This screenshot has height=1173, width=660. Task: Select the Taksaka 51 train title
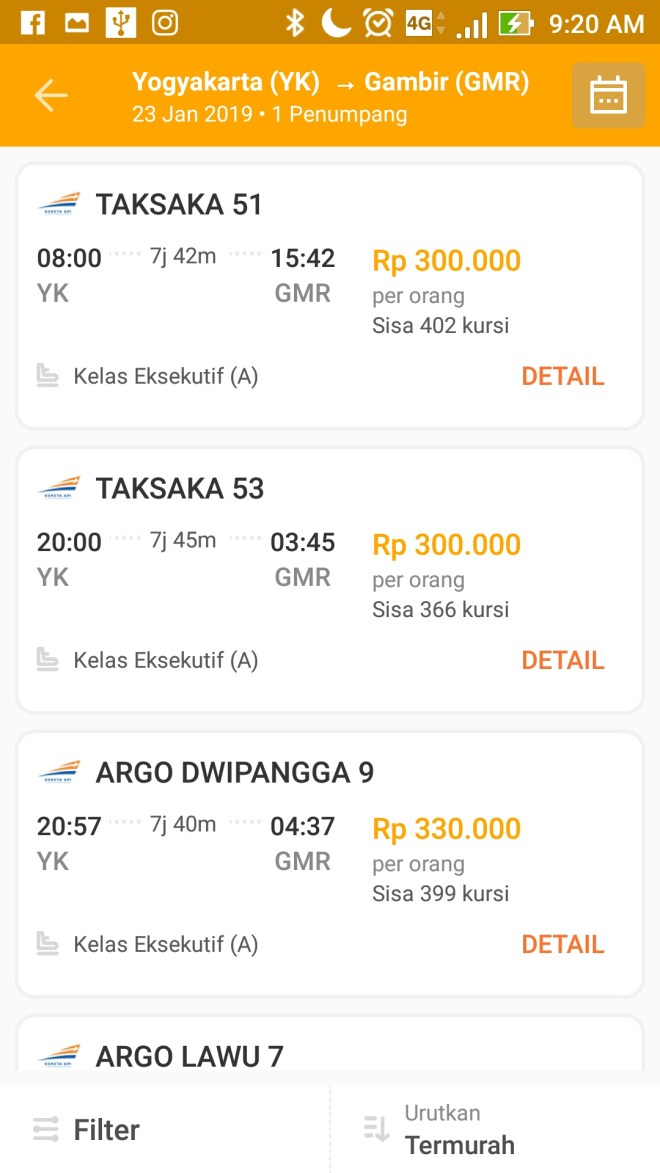179,205
